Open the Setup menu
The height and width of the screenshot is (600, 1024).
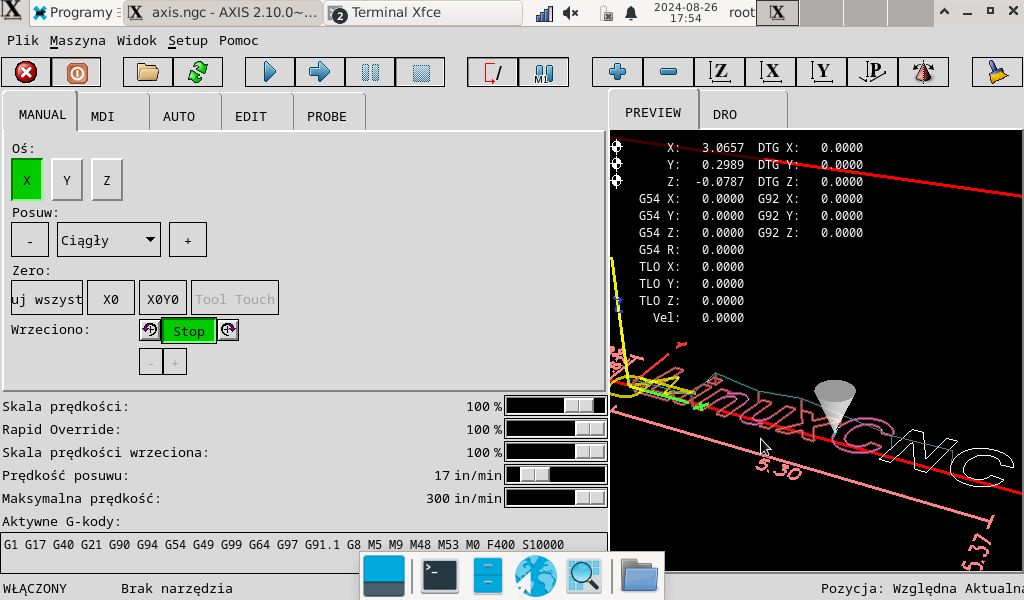188,40
